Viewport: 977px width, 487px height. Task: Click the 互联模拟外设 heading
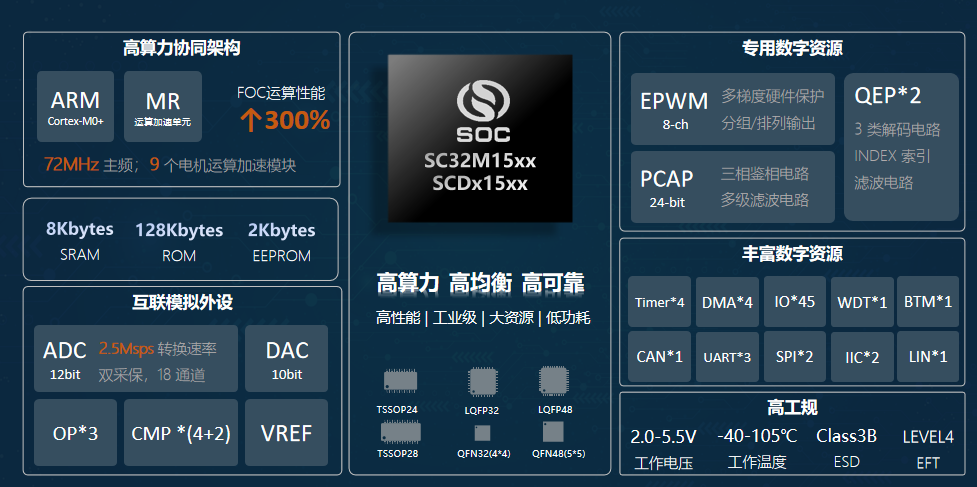click(182, 302)
